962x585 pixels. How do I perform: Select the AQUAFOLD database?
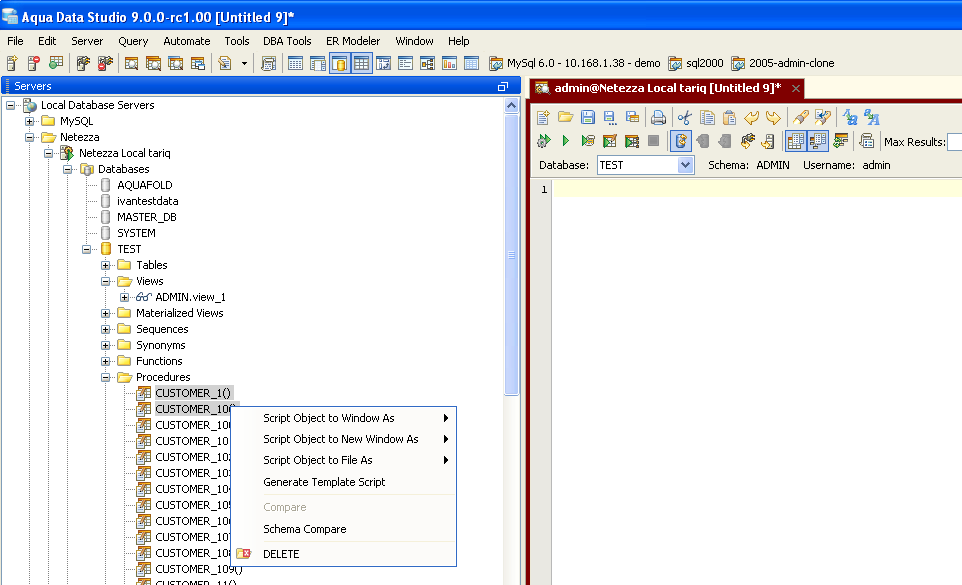click(x=144, y=185)
